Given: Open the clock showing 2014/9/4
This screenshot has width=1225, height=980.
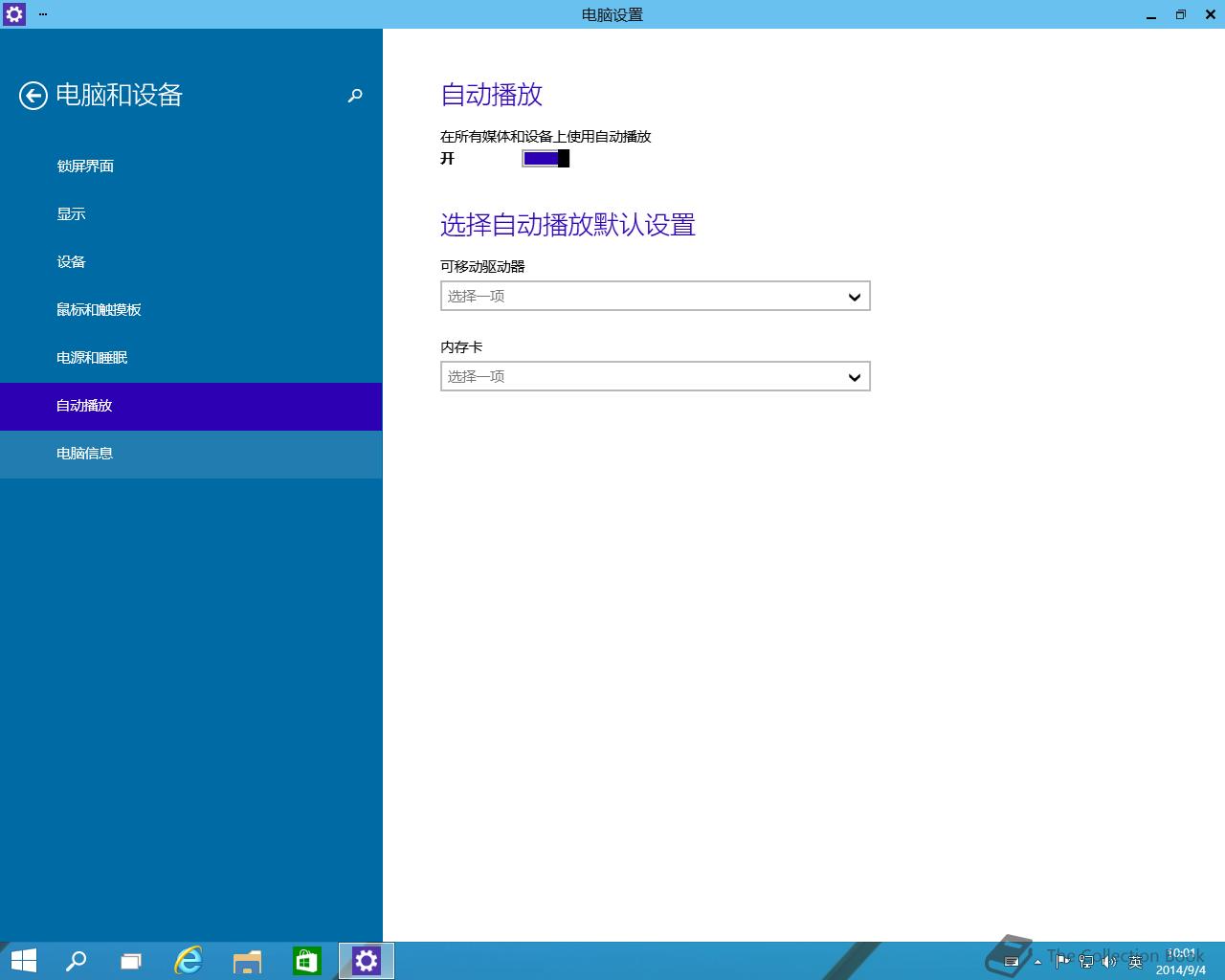Looking at the screenshot, I should click(x=1181, y=962).
